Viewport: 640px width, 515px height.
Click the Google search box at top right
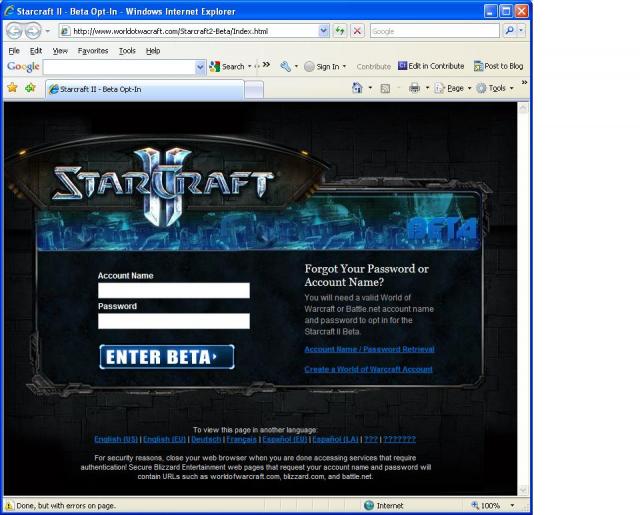(435, 31)
